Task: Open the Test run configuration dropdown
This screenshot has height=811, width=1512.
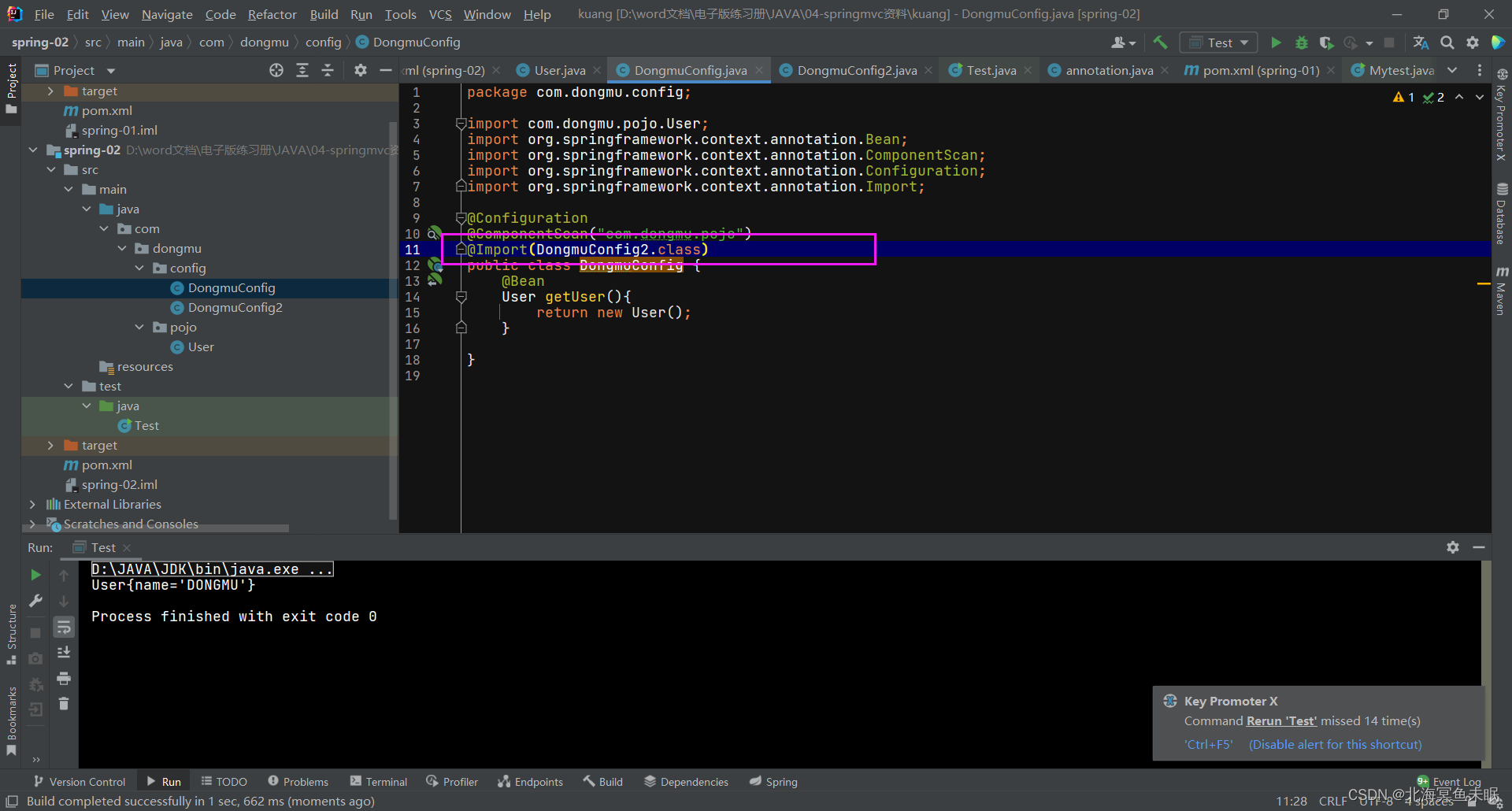Action: (1218, 43)
